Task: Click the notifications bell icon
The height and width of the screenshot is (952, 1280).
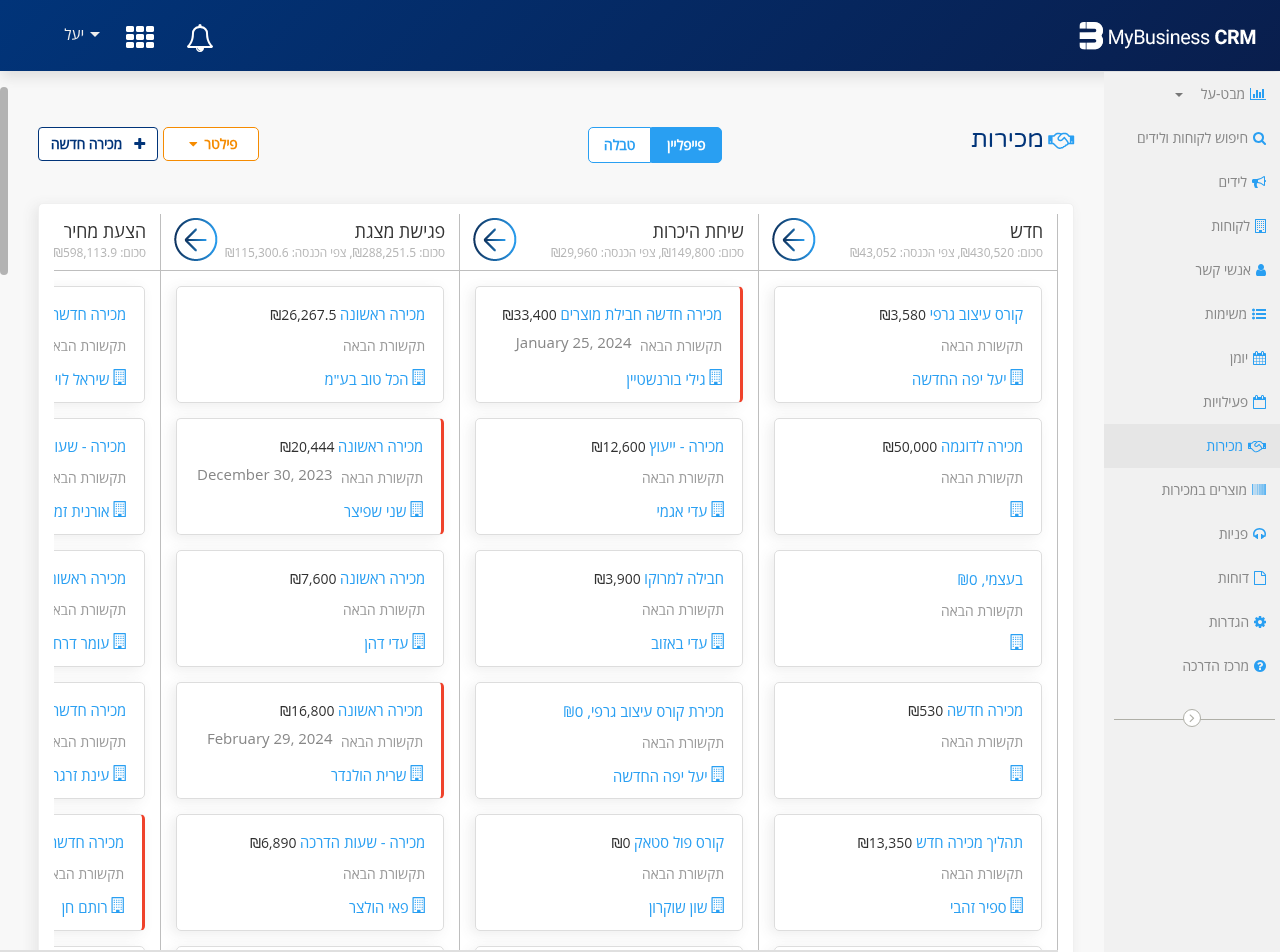Action: pyautogui.click(x=200, y=37)
